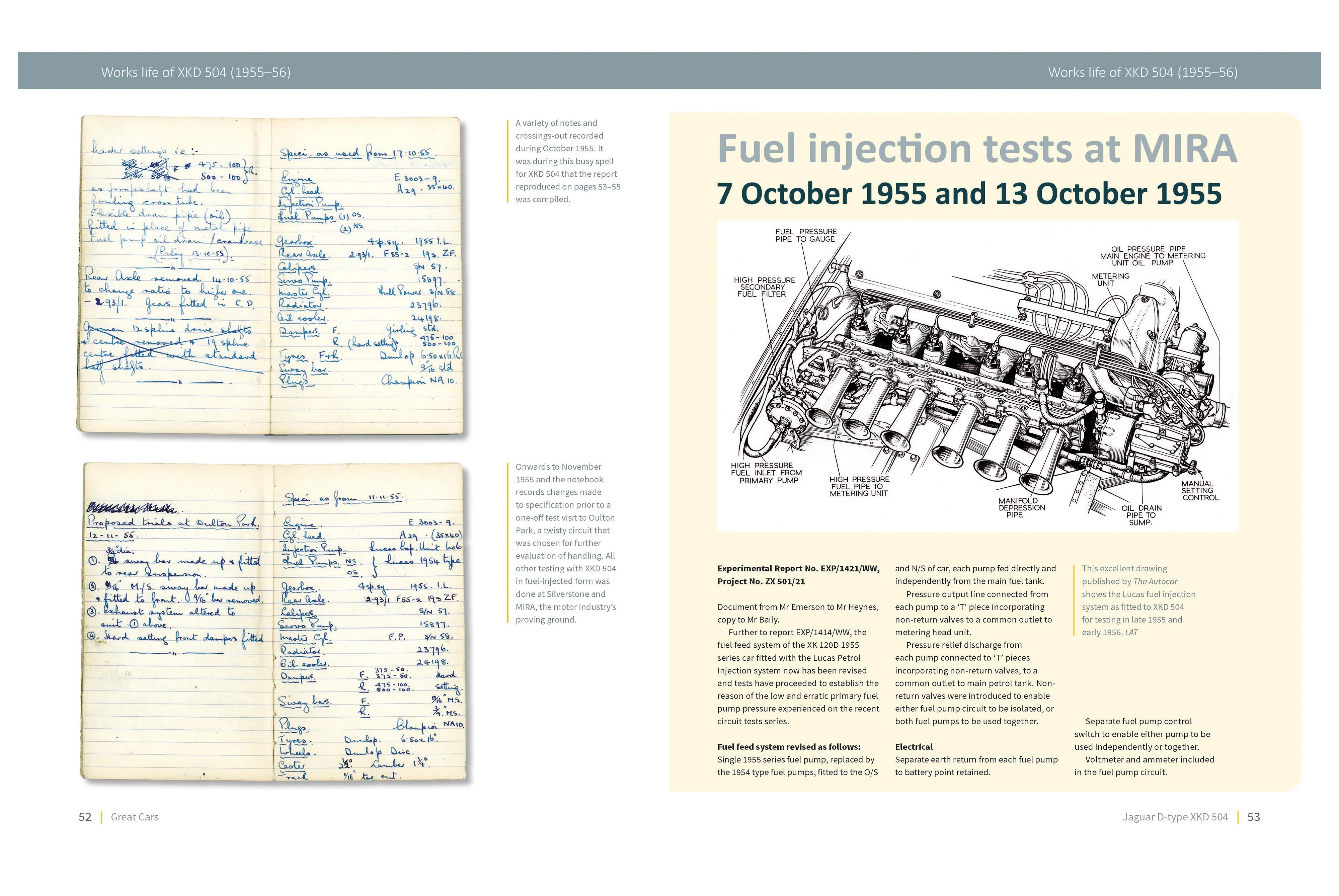This screenshot has height=896, width=1339.
Task: Click the caption line "reproduced on pages 53–55"
Action: coord(568,187)
